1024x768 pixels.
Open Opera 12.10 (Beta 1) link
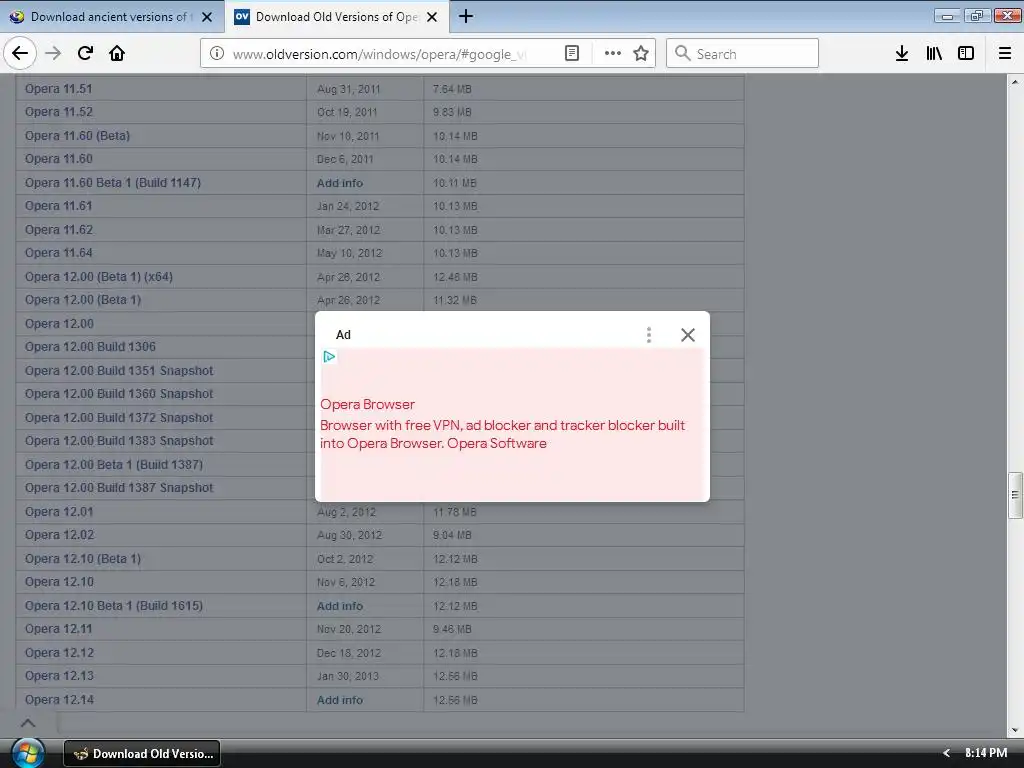click(82, 559)
